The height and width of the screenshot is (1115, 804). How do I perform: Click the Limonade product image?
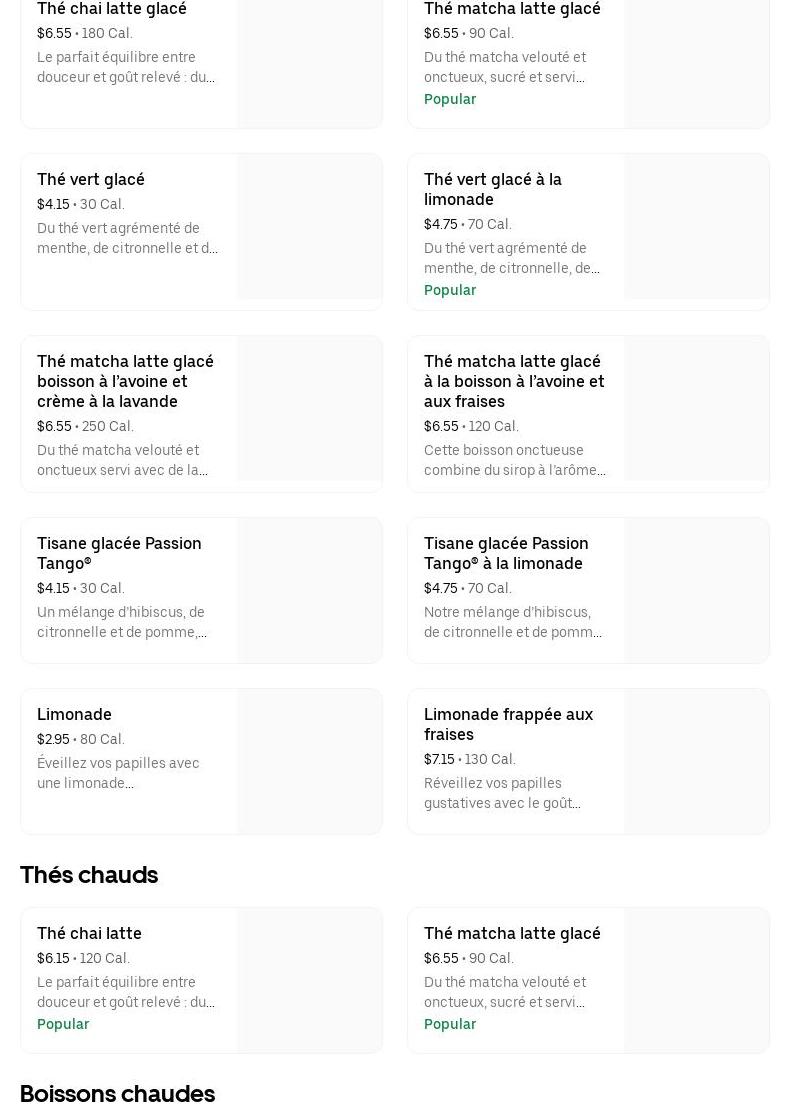click(x=310, y=761)
